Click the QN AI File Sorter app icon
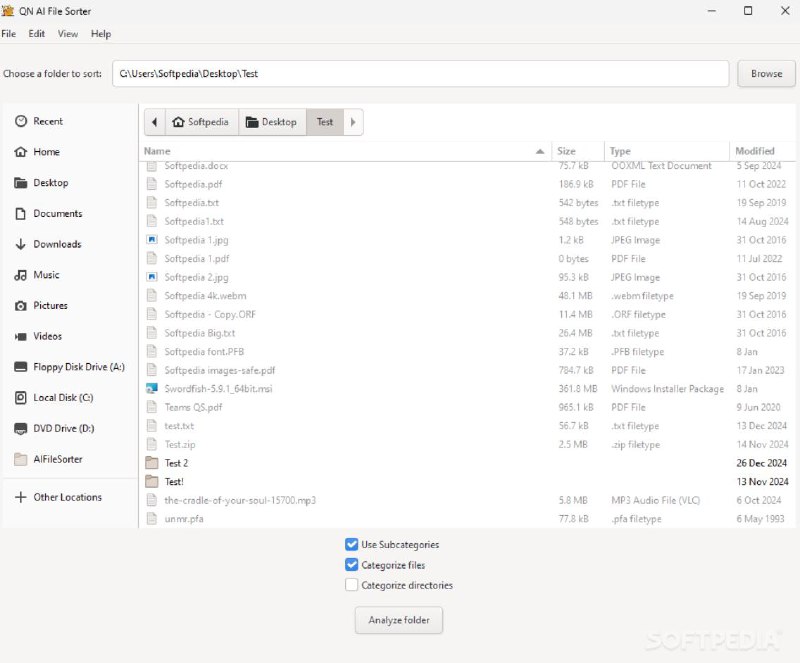Viewport: 800px width, 663px height. pyautogui.click(x=8, y=10)
